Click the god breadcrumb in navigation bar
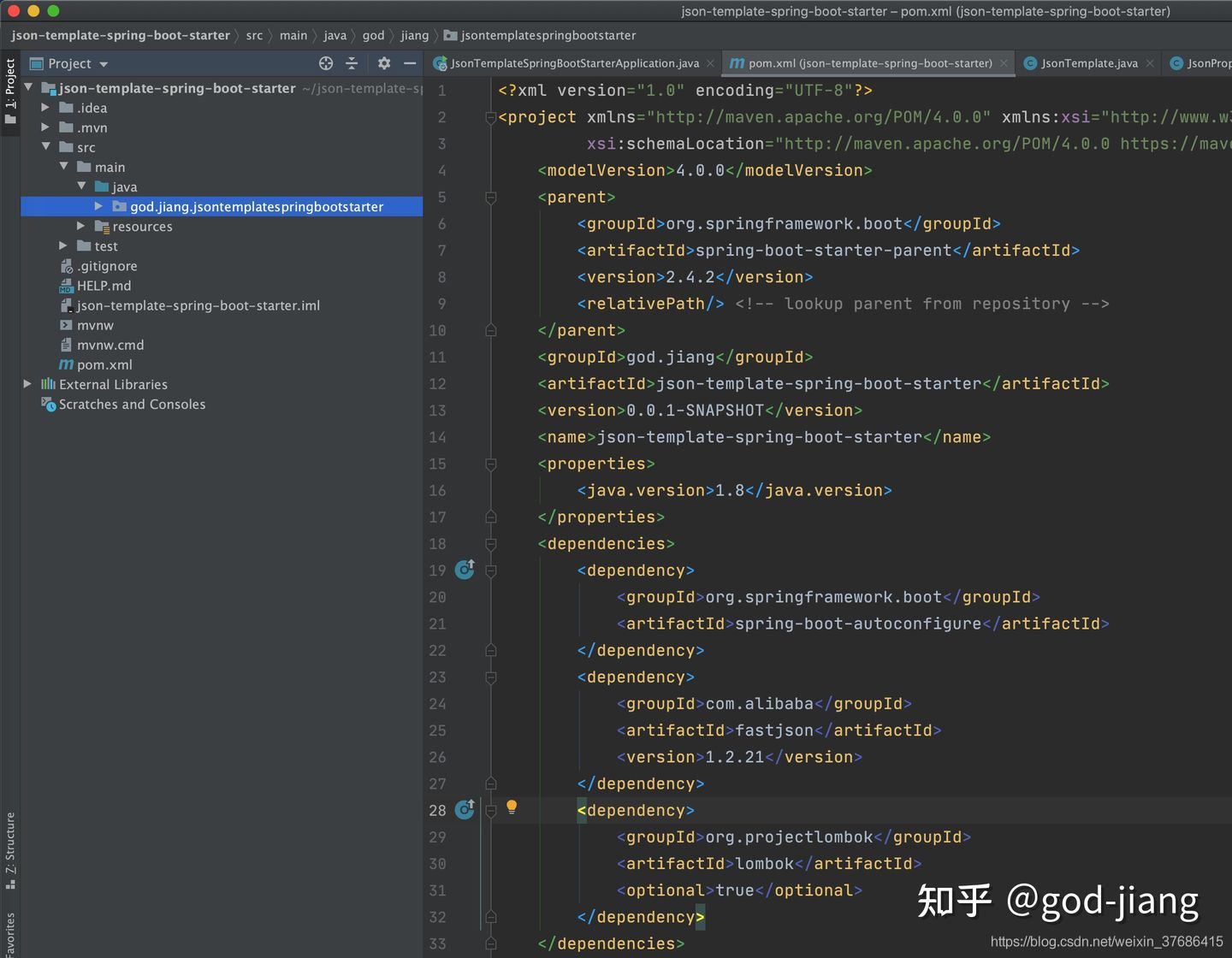This screenshot has width=1232, height=958. (374, 35)
